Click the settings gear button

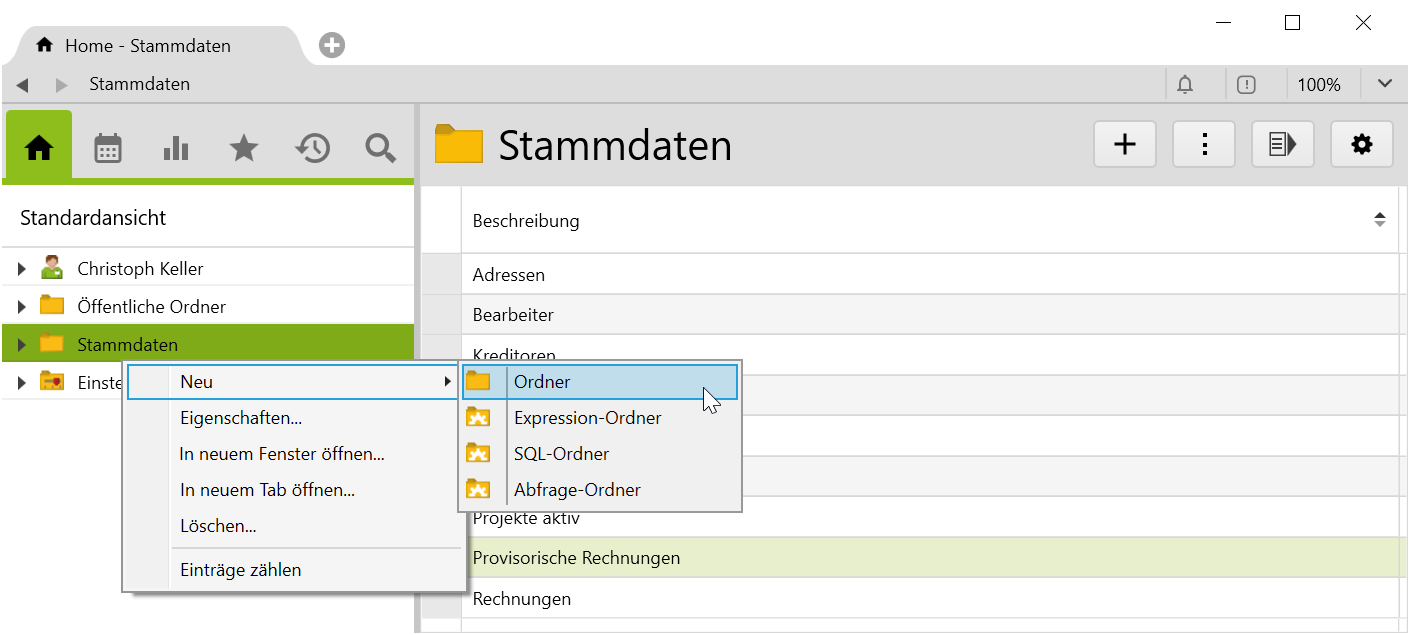[x=1361, y=145]
